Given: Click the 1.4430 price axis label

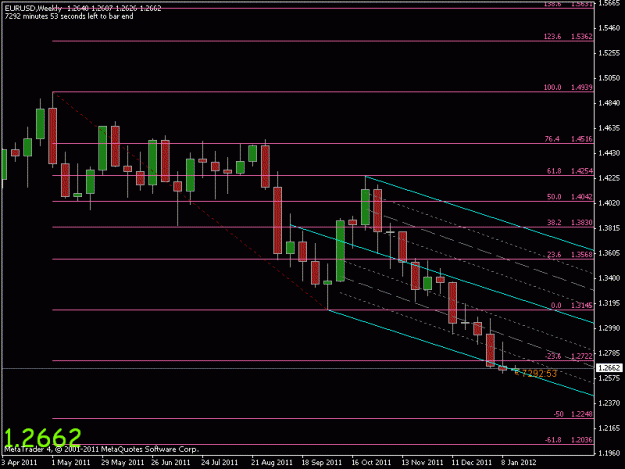Looking at the screenshot, I should click(x=609, y=153).
